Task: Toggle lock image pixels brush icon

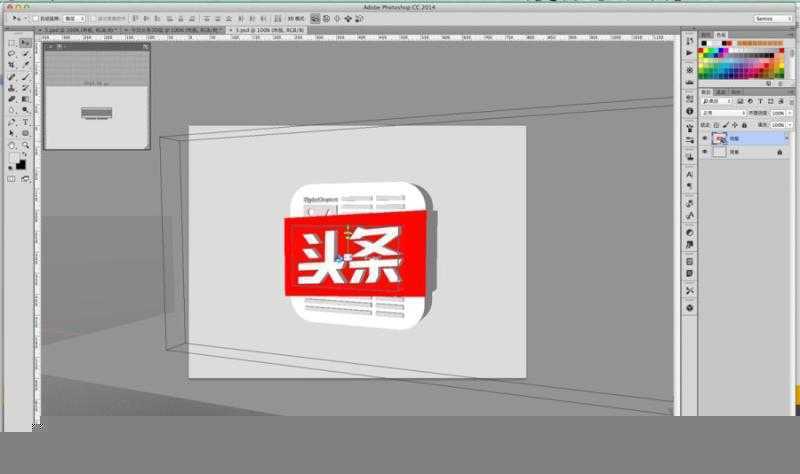Action: 726,125
